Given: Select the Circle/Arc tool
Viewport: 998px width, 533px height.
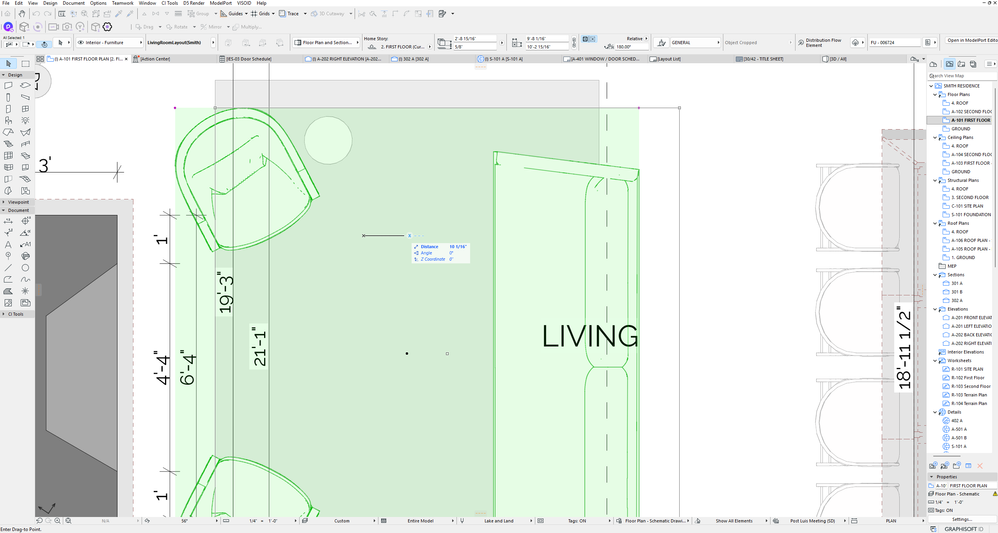Looking at the screenshot, I should tap(25, 267).
